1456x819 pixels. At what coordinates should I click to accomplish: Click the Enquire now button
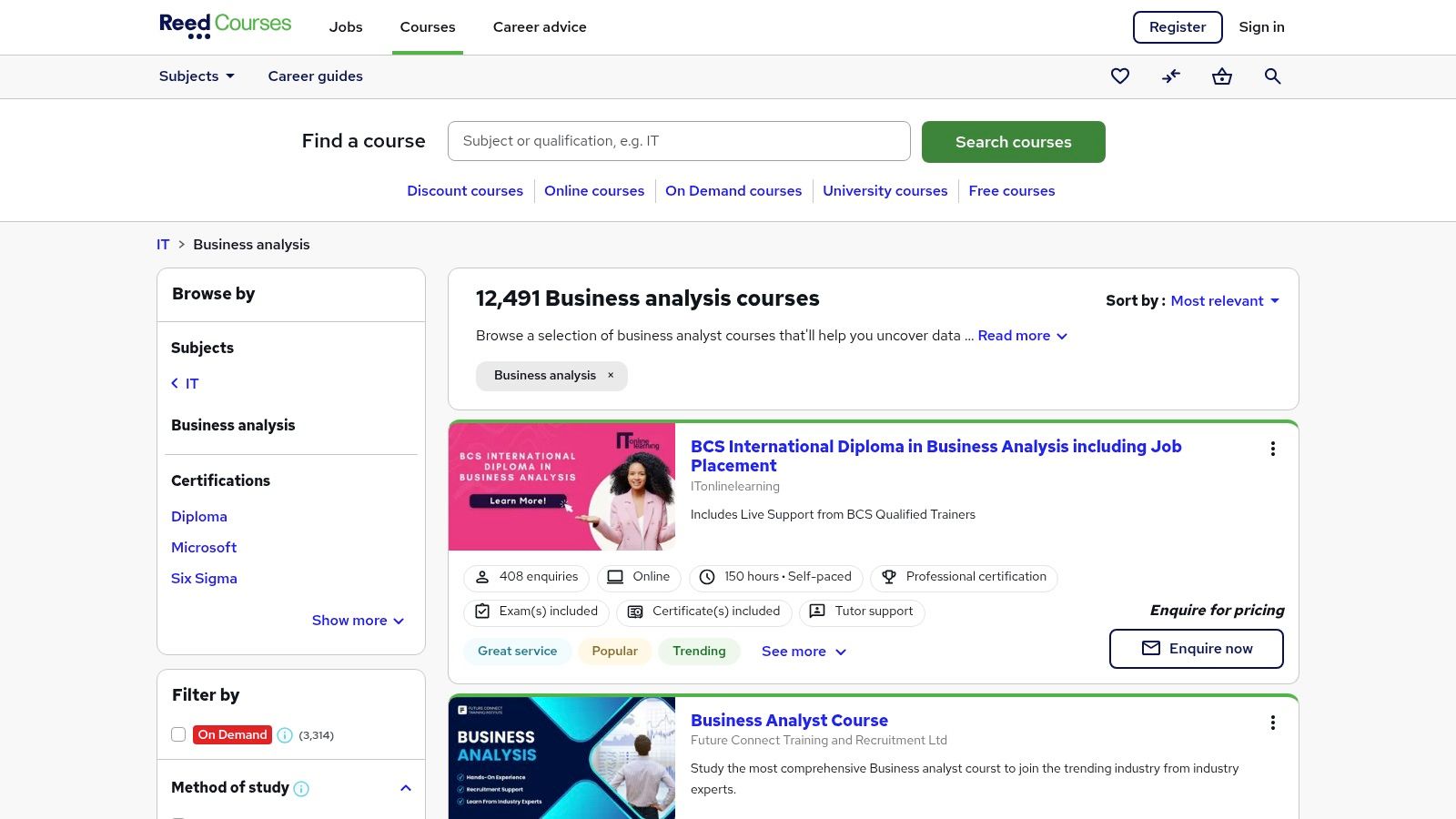click(1196, 649)
